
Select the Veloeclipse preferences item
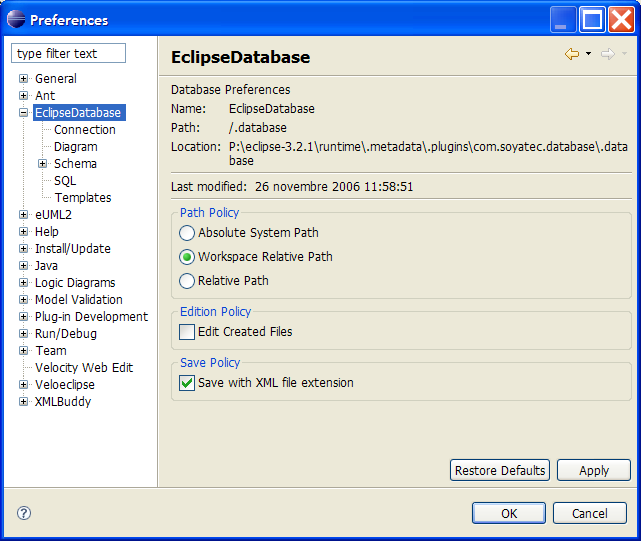click(65, 385)
